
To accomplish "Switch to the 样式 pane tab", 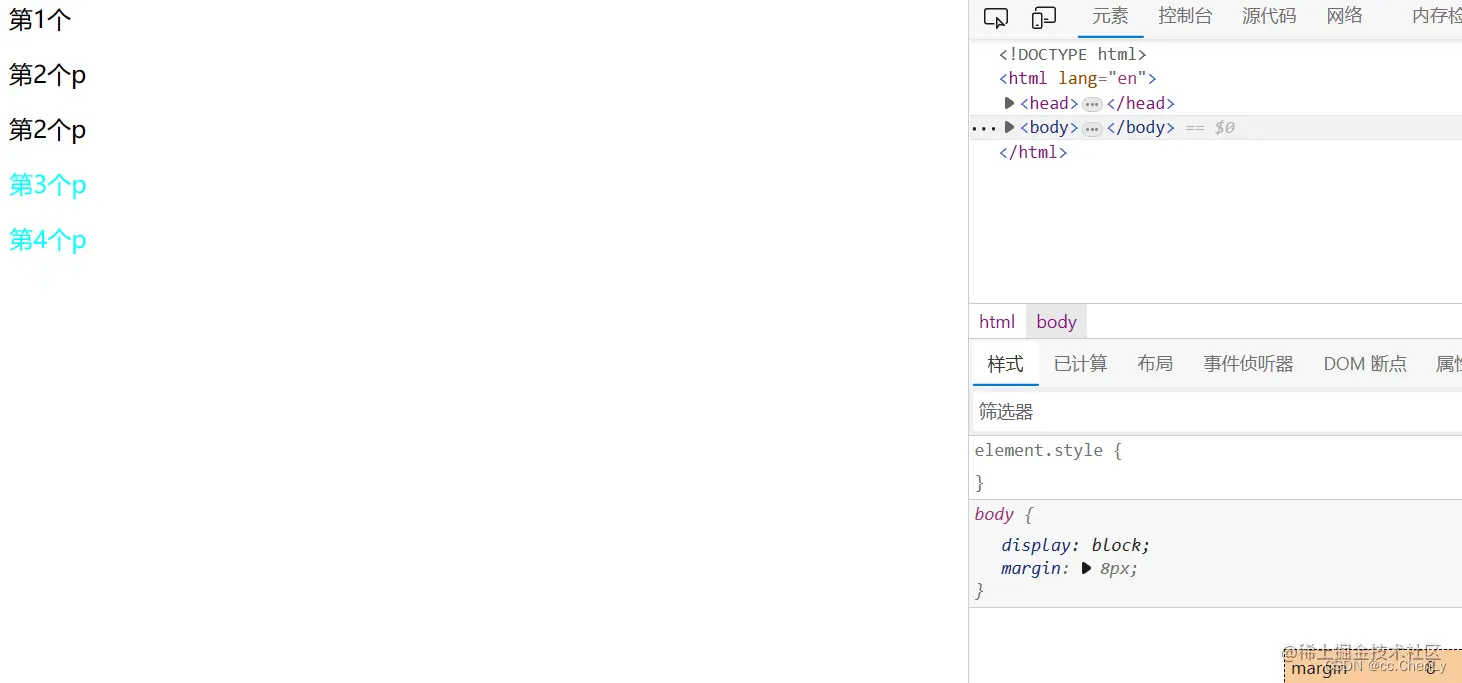I will (x=1005, y=364).
